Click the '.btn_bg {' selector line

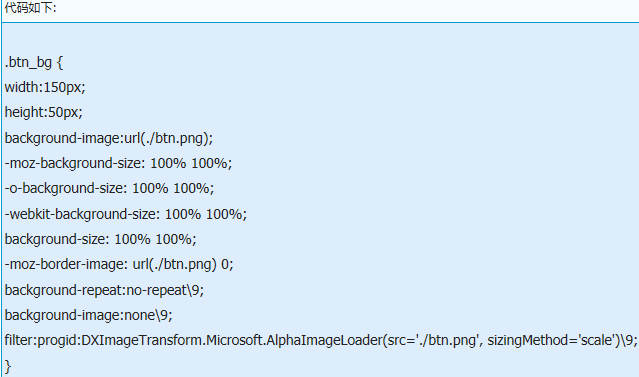(x=34, y=62)
